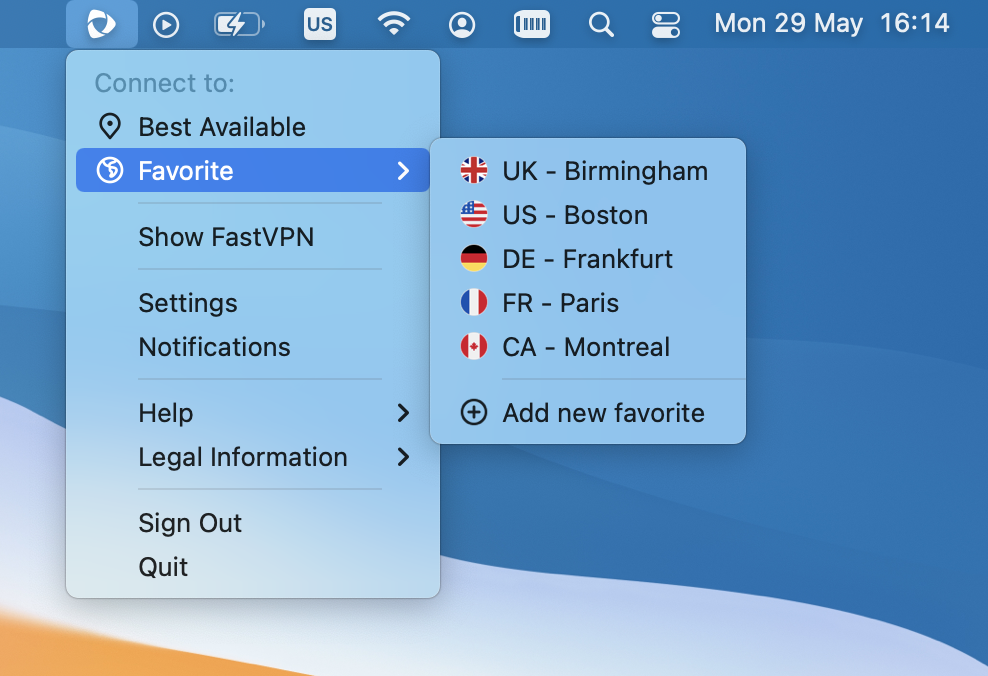Image resolution: width=988 pixels, height=676 pixels.
Task: Open the battery charging status icon
Action: pos(239,25)
